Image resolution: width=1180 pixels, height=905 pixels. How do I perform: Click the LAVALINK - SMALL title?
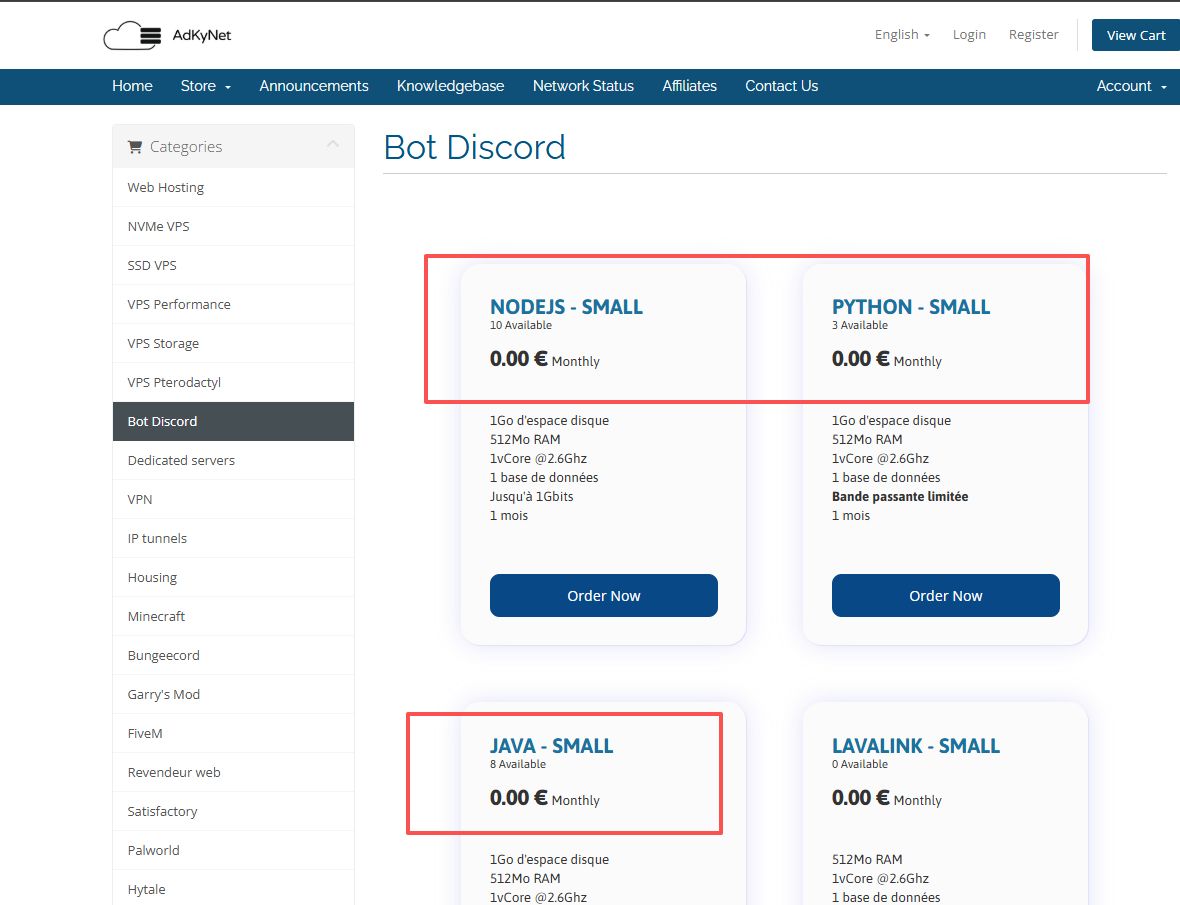click(x=916, y=746)
